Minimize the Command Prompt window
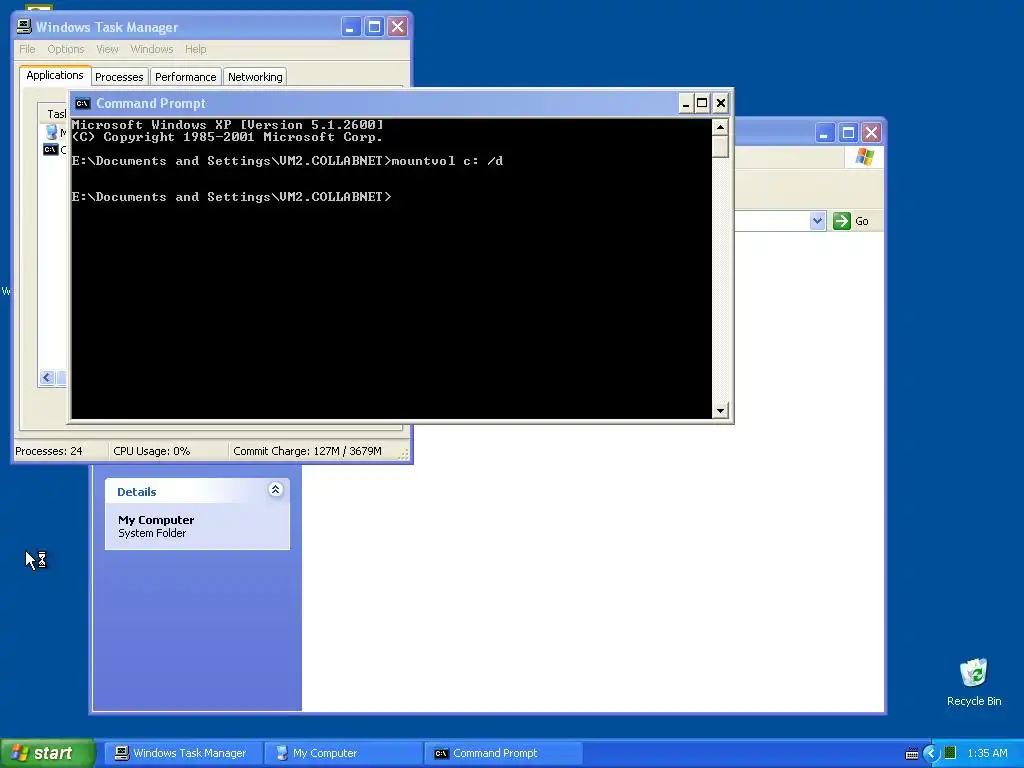 pyautogui.click(x=686, y=103)
